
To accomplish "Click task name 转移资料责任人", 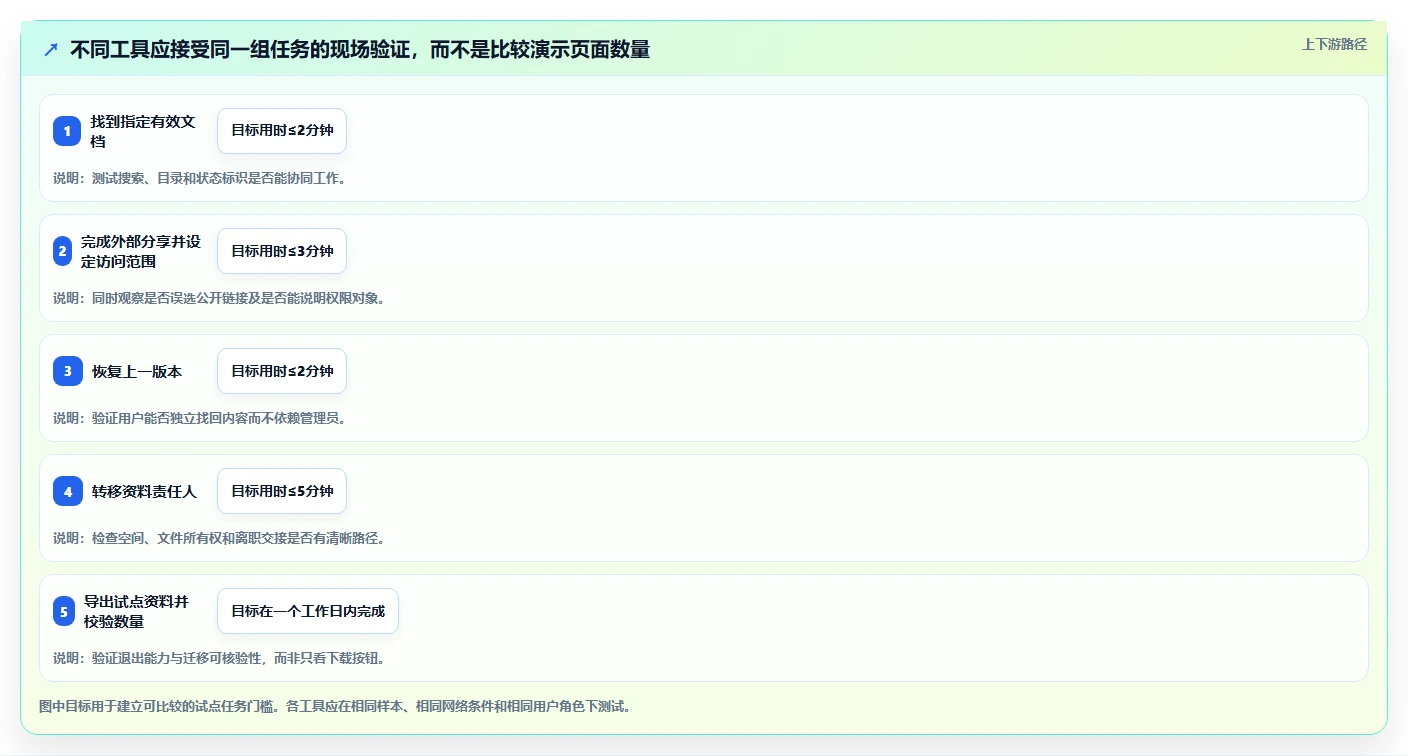I will [144, 491].
